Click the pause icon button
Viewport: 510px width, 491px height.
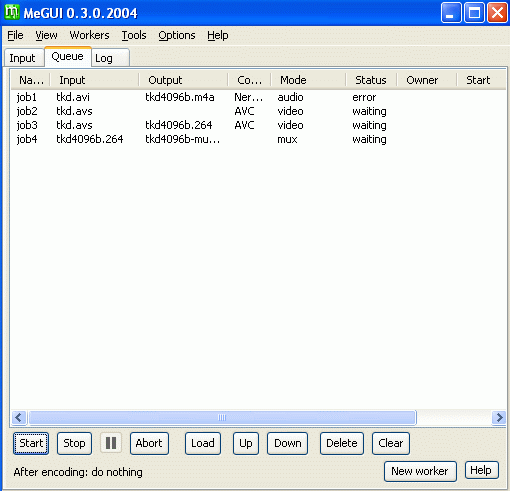[x=111, y=443]
